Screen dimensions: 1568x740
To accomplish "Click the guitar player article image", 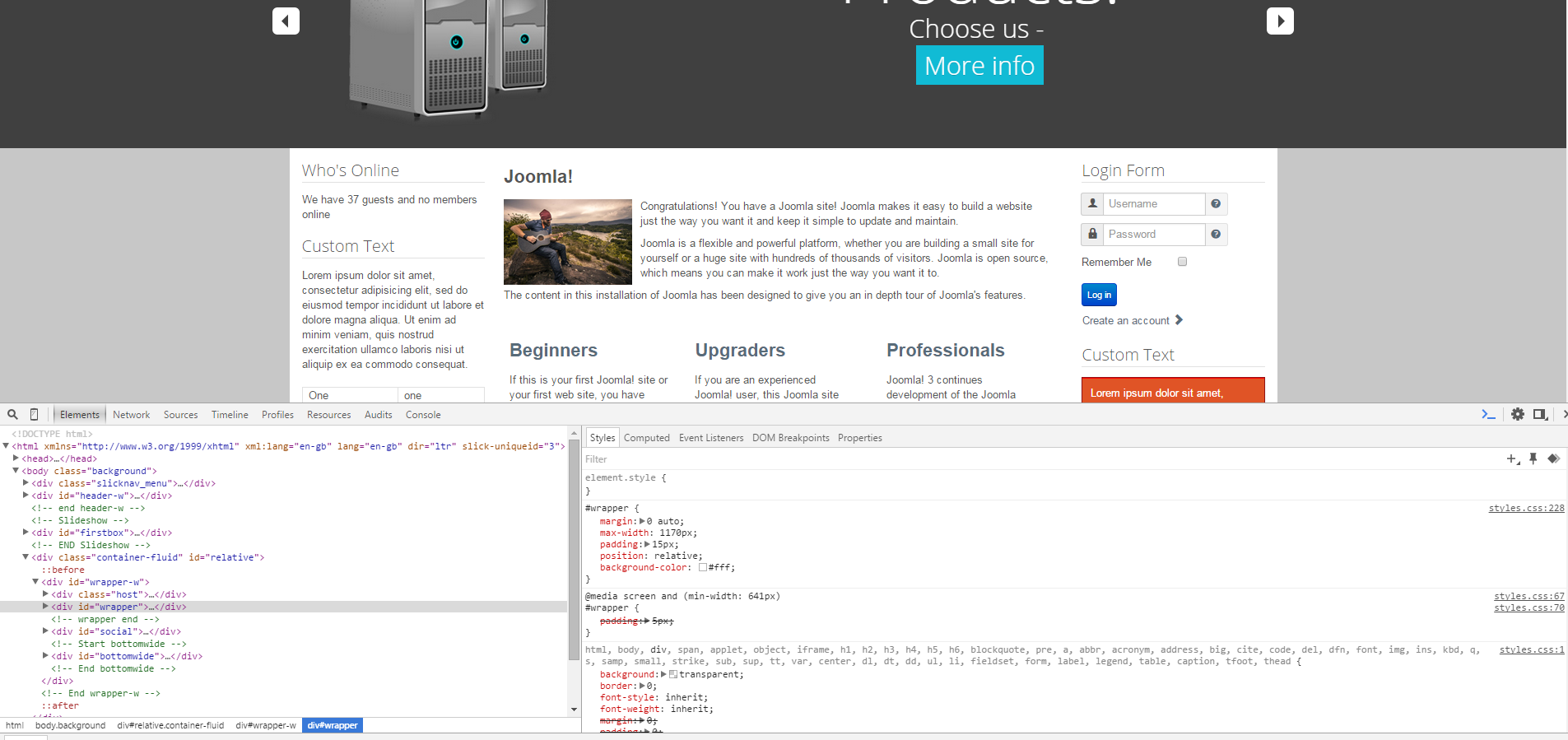I will click(x=568, y=242).
